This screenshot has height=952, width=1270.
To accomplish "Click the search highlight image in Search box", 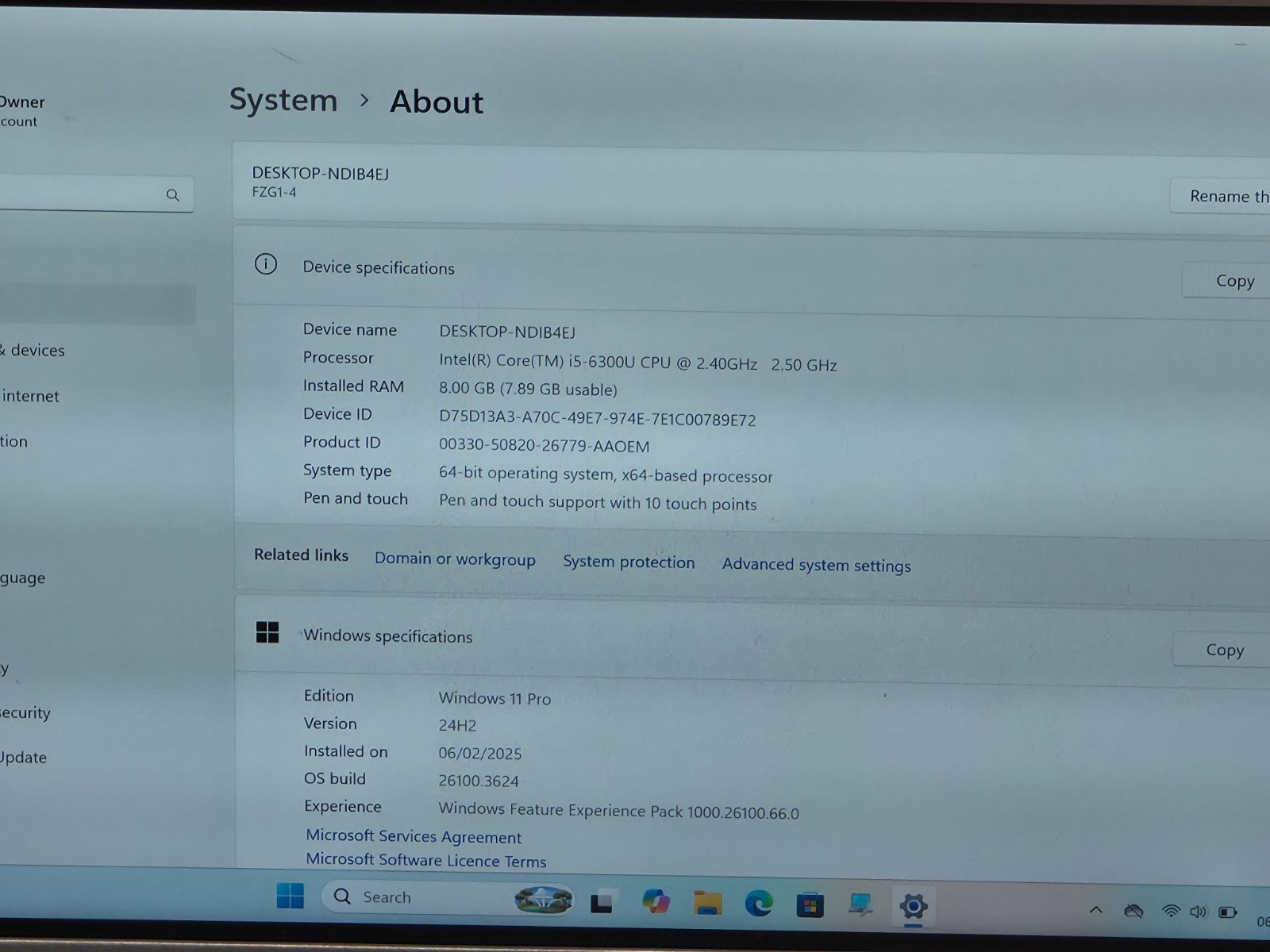I will 544,900.
